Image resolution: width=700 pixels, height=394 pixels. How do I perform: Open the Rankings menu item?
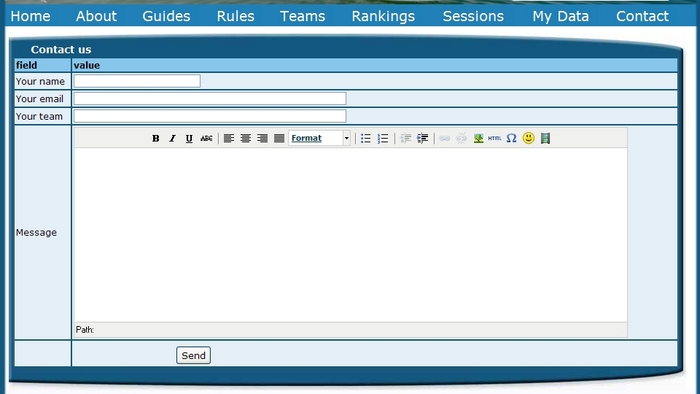click(383, 16)
